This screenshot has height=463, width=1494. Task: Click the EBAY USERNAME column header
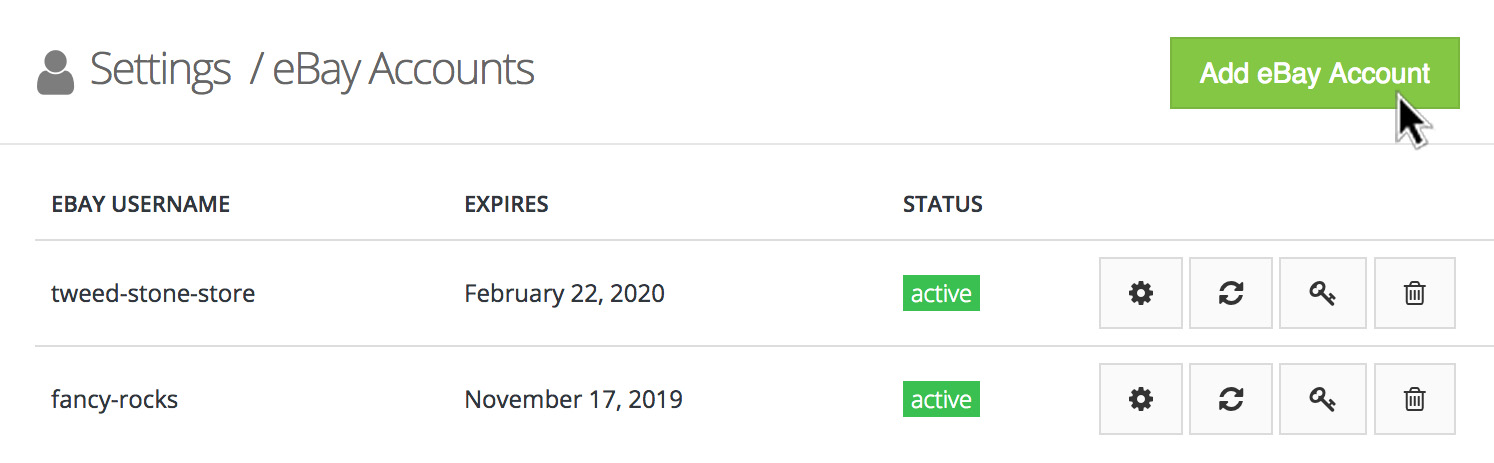(141, 205)
